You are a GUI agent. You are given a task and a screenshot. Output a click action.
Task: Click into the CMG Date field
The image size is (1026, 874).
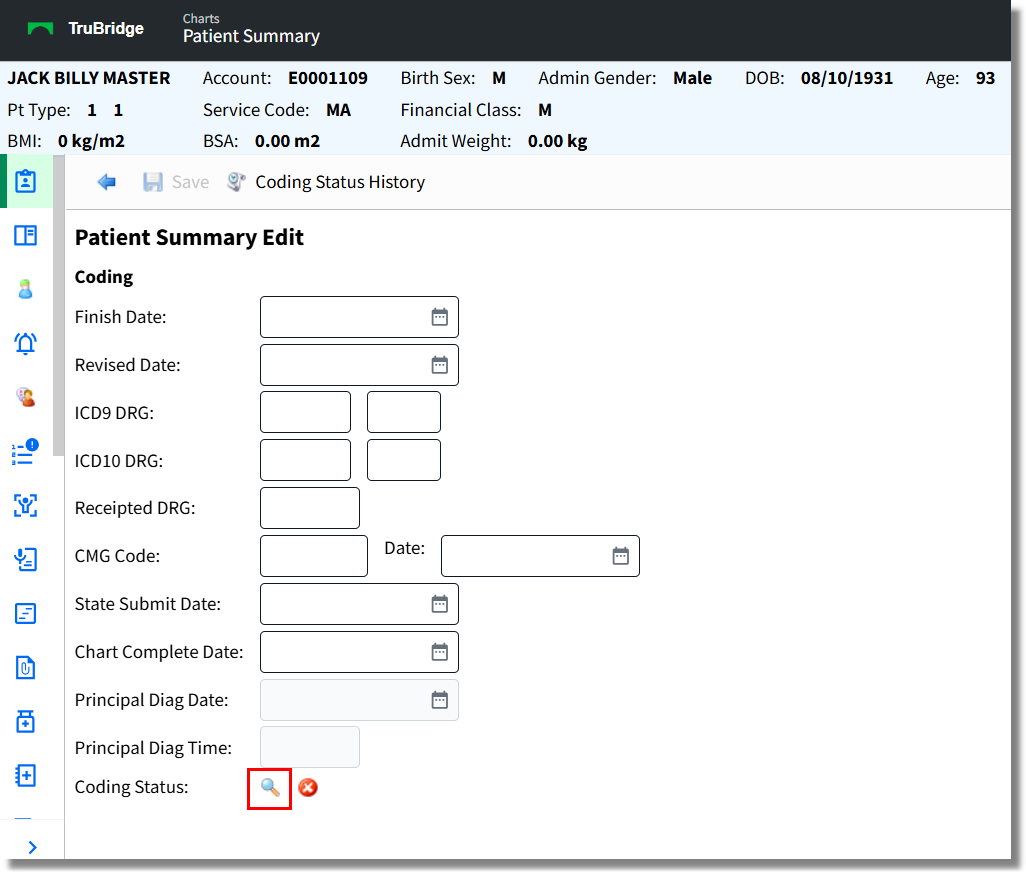click(540, 556)
